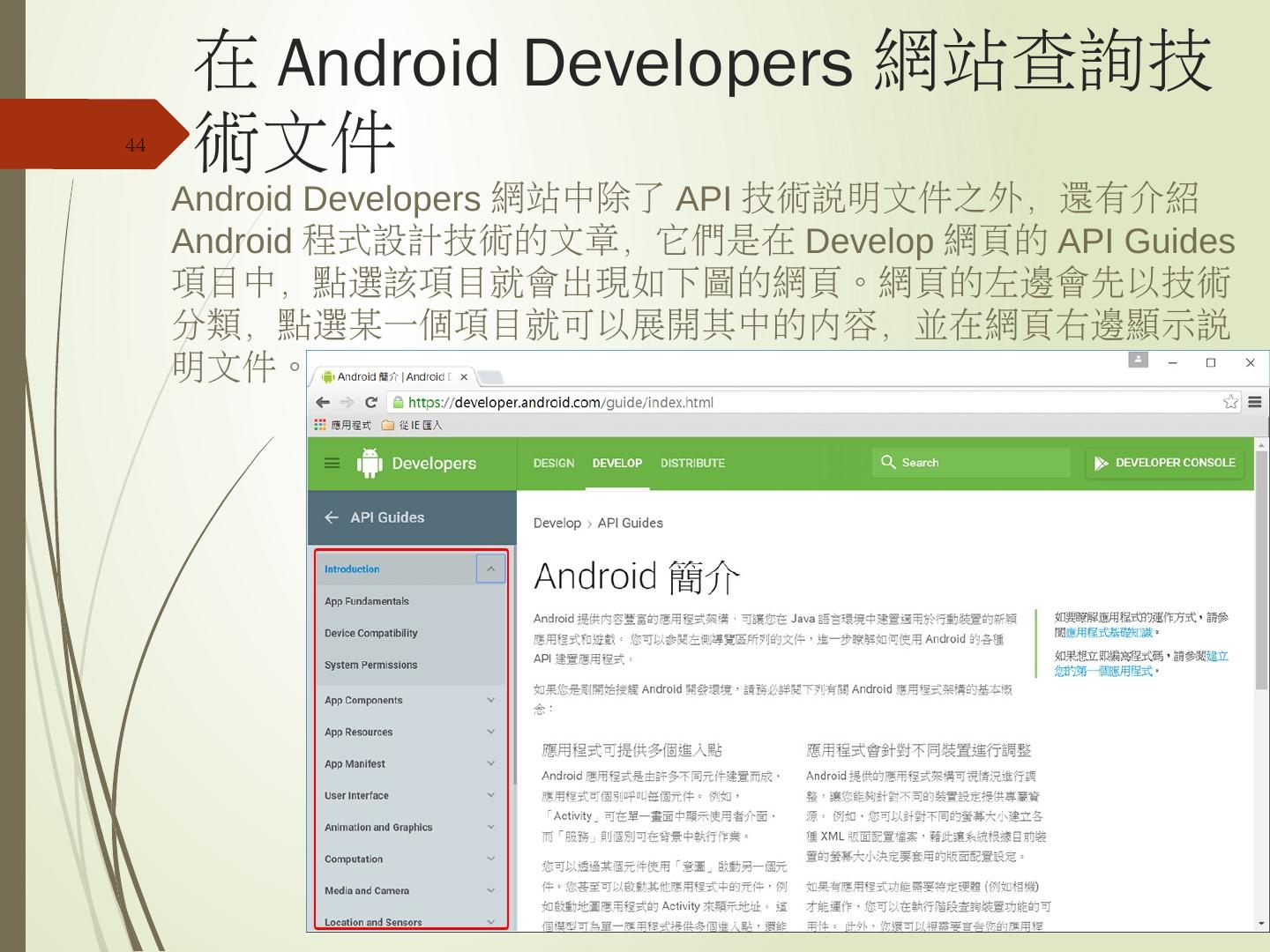Open the hamburger navigation menu
The image size is (1270, 952).
click(332, 463)
